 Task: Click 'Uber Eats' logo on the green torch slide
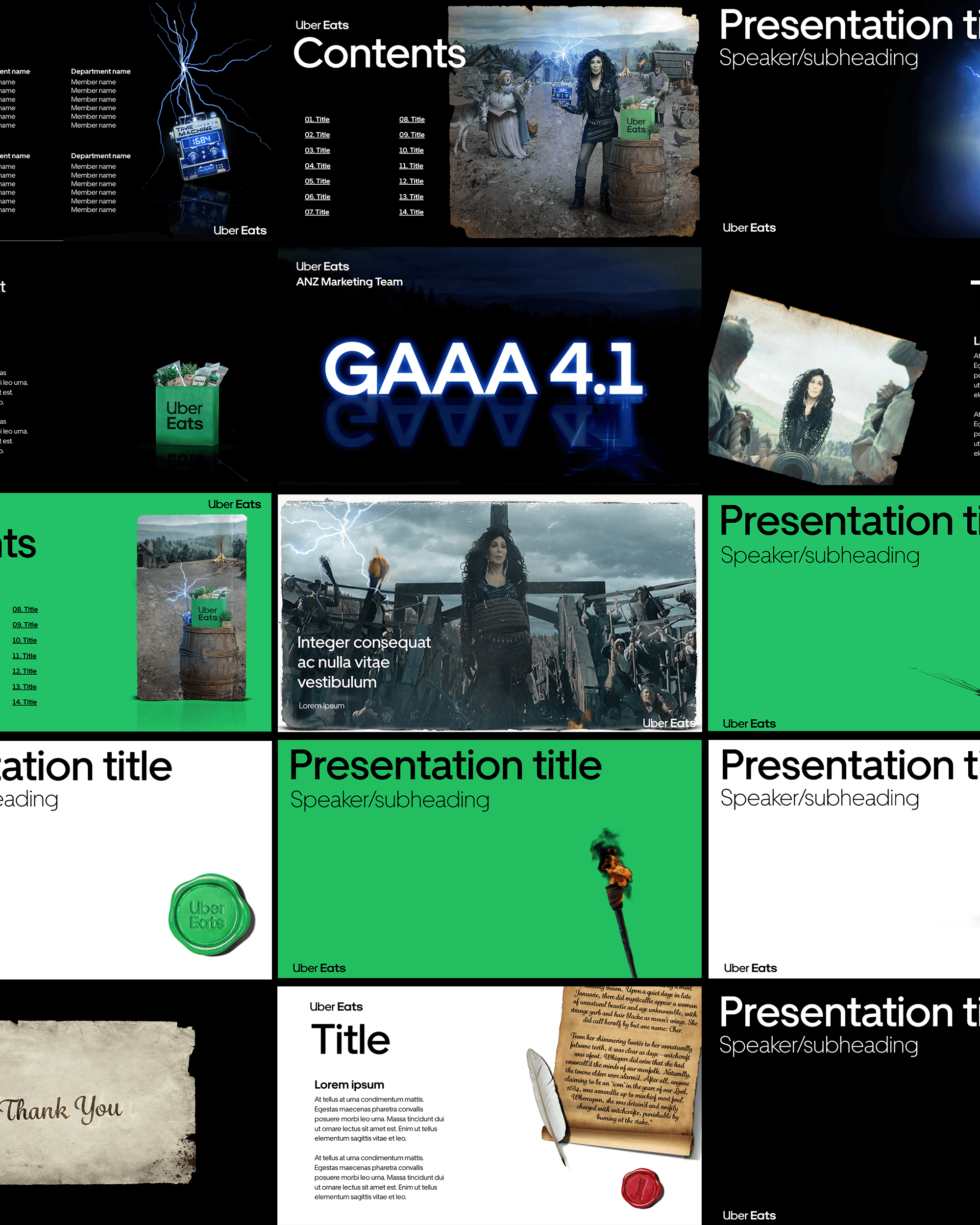tap(318, 968)
